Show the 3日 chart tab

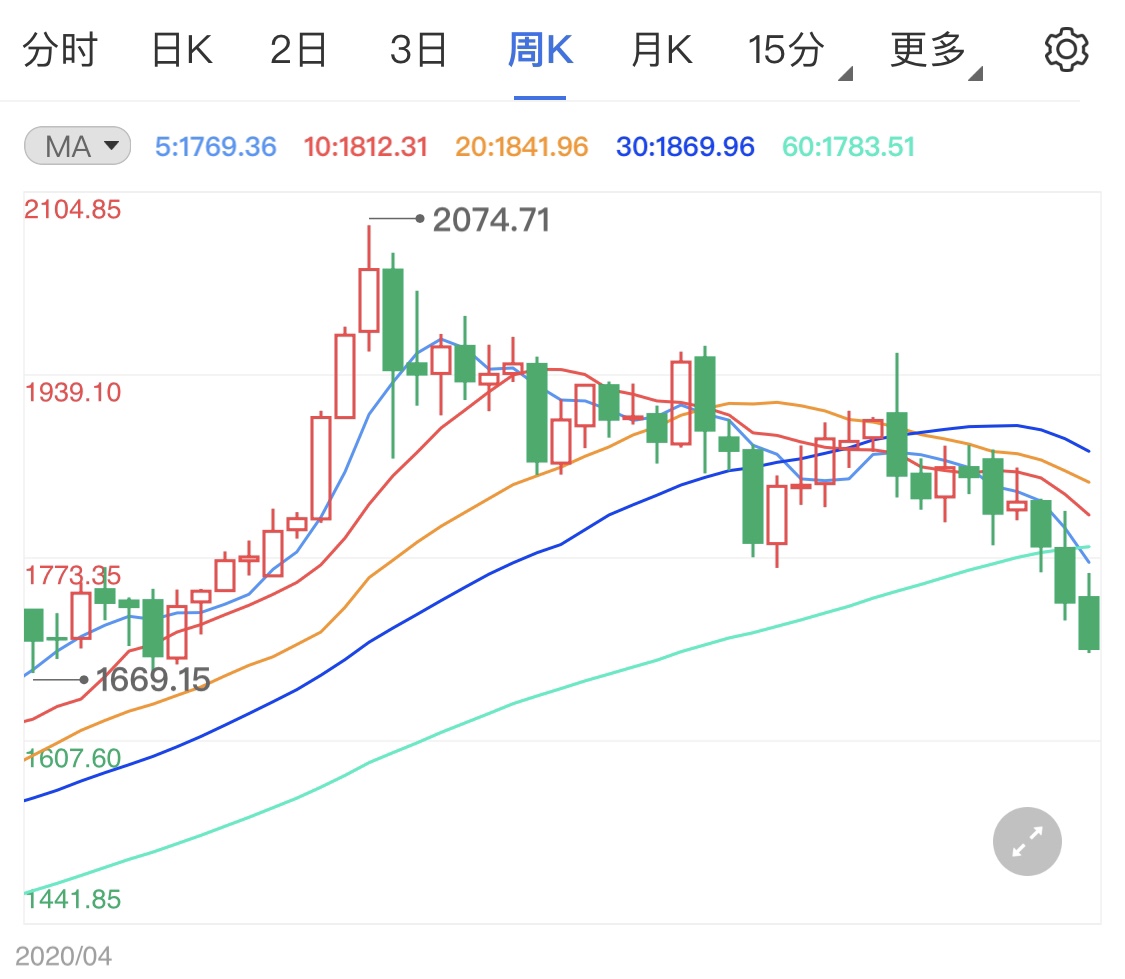coord(418,50)
